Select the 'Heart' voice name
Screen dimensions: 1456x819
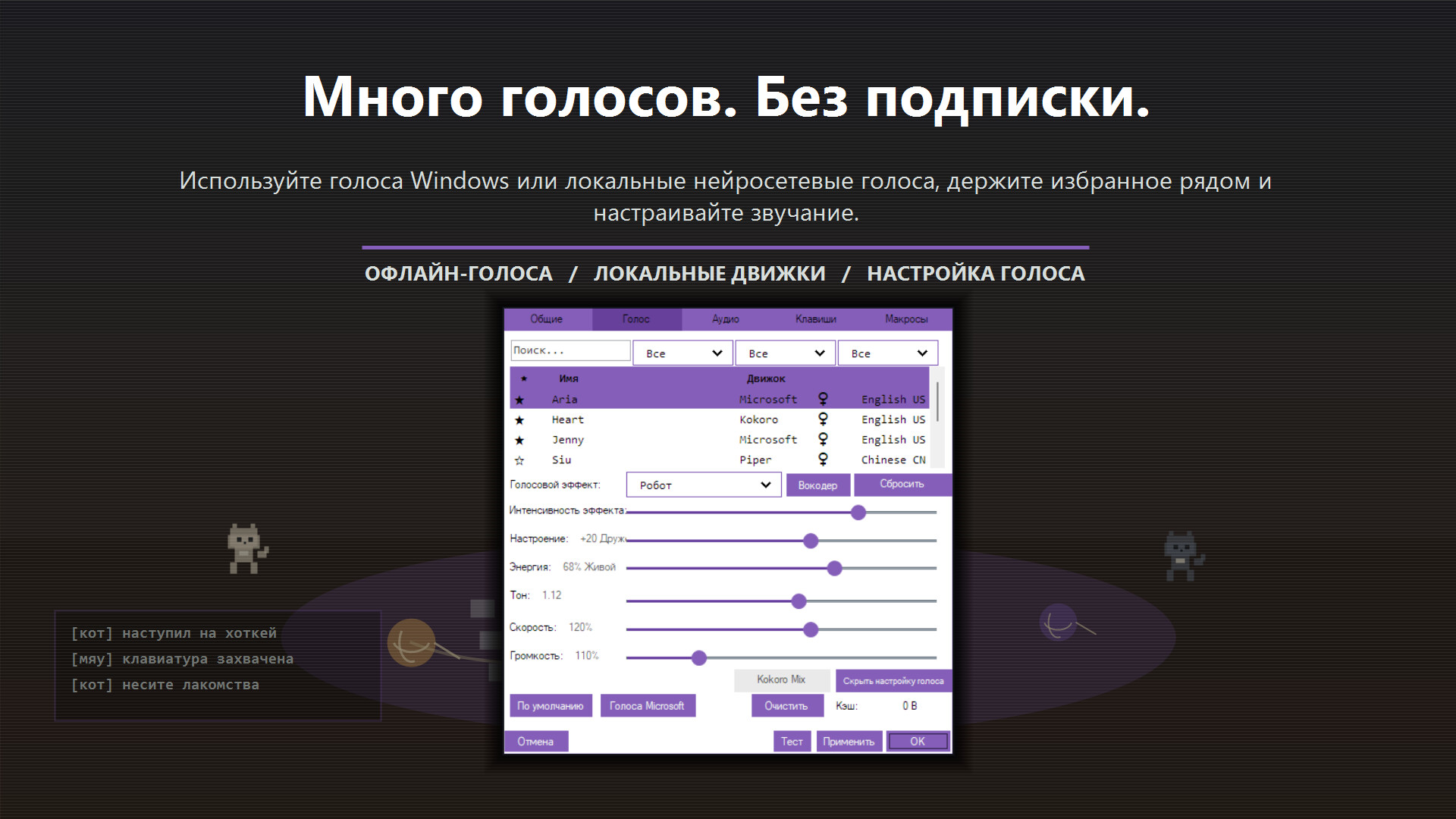[x=568, y=419]
